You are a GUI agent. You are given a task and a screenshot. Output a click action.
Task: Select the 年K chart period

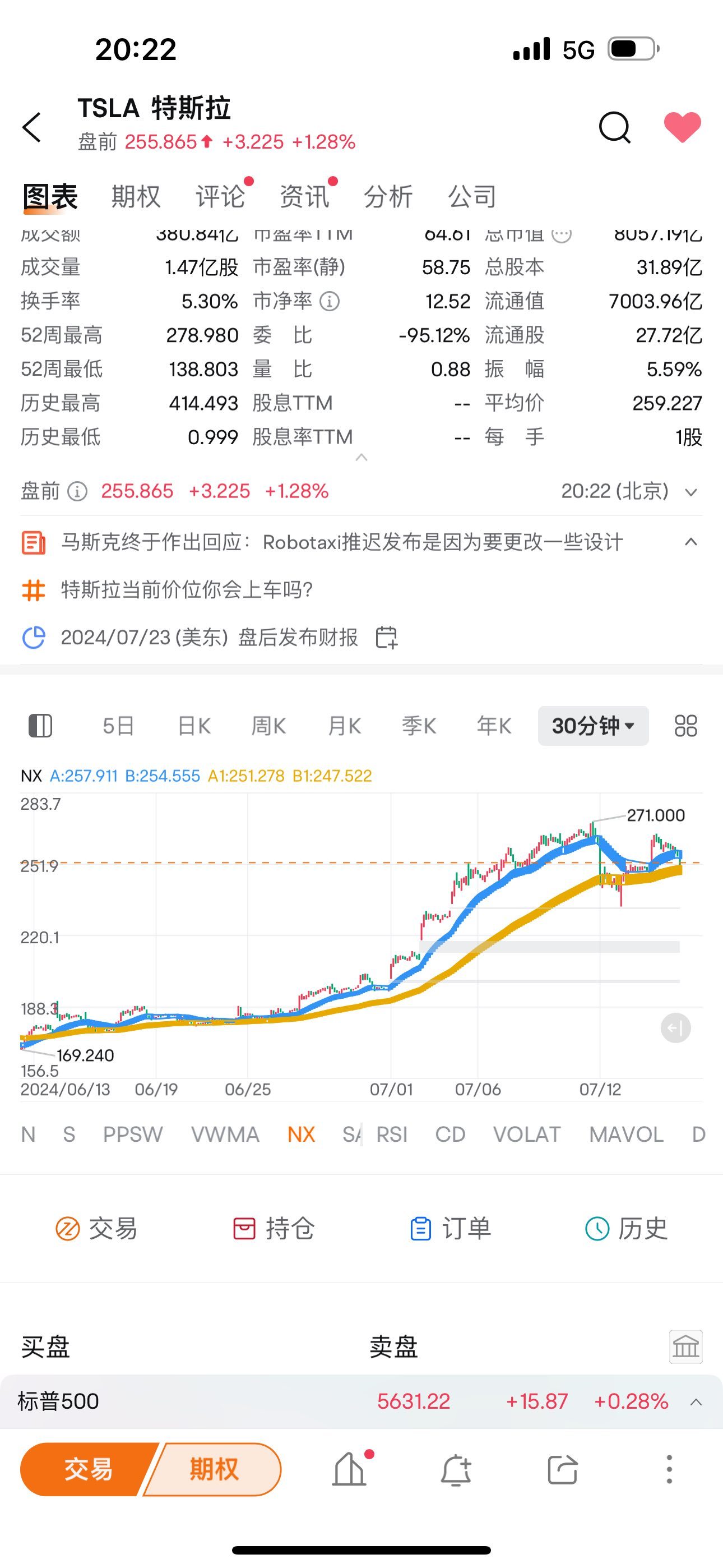click(494, 726)
